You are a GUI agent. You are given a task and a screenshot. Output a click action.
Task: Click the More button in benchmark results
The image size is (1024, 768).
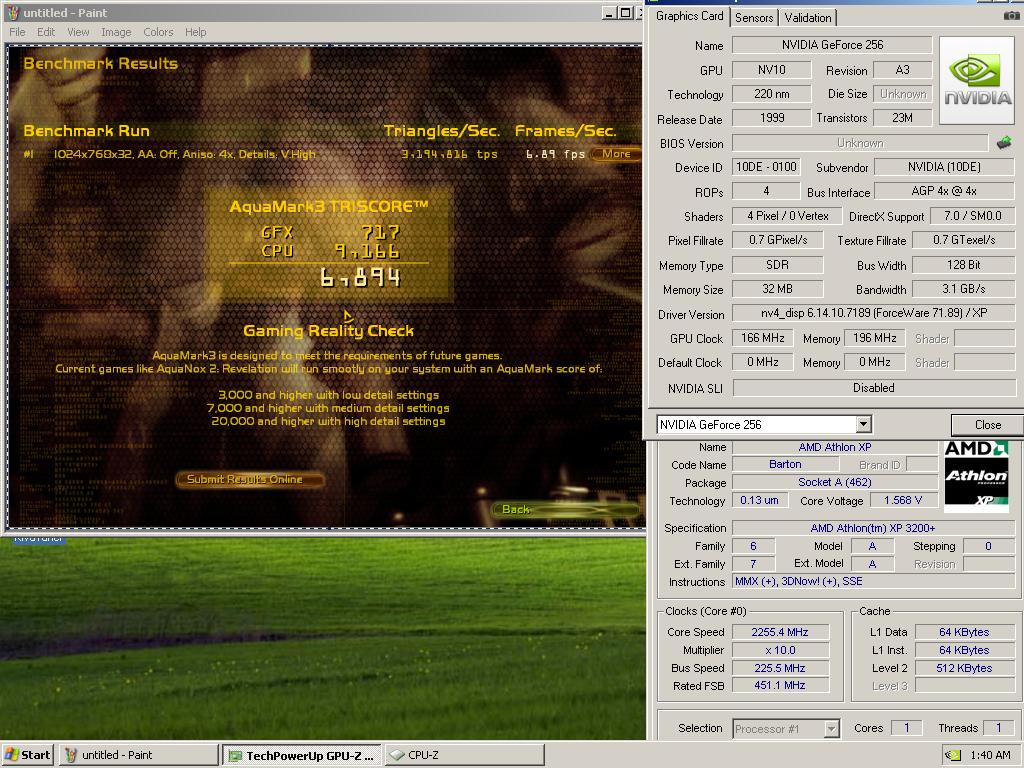coord(615,154)
